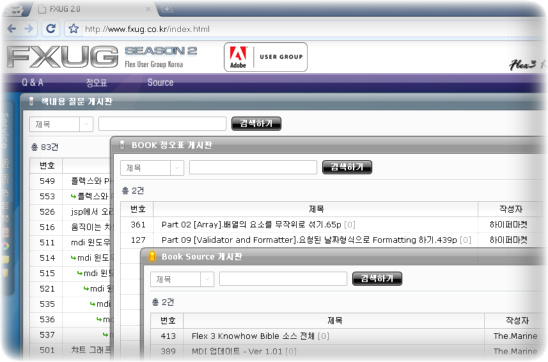
Task: Click search field in 질문 게시판 window
Action: coord(162,124)
